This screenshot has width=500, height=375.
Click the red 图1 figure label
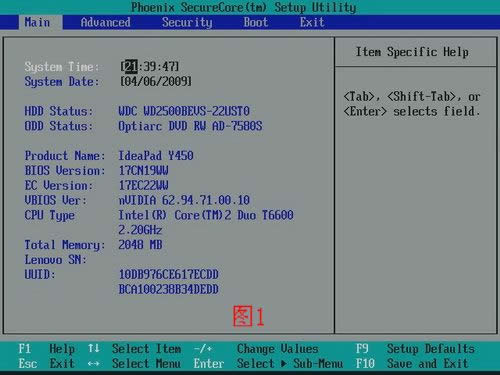[249, 316]
